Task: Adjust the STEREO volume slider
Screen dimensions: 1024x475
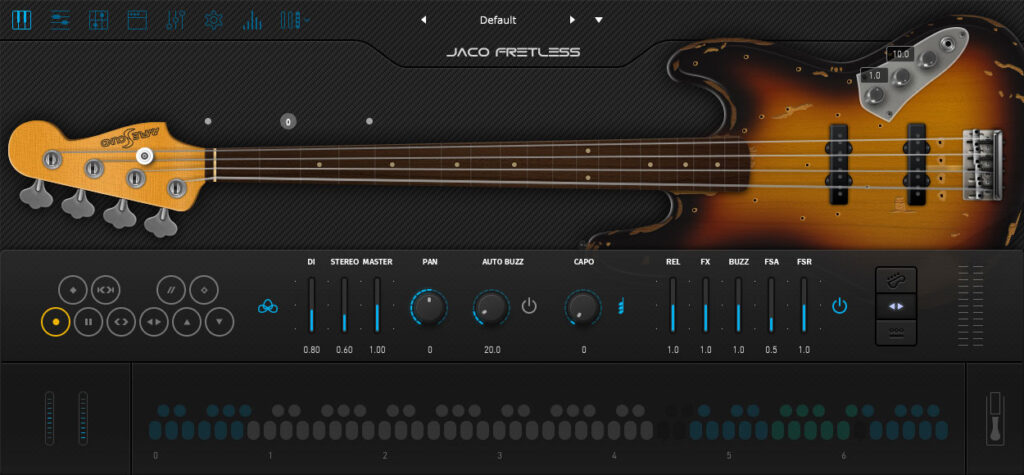Action: tap(344, 305)
